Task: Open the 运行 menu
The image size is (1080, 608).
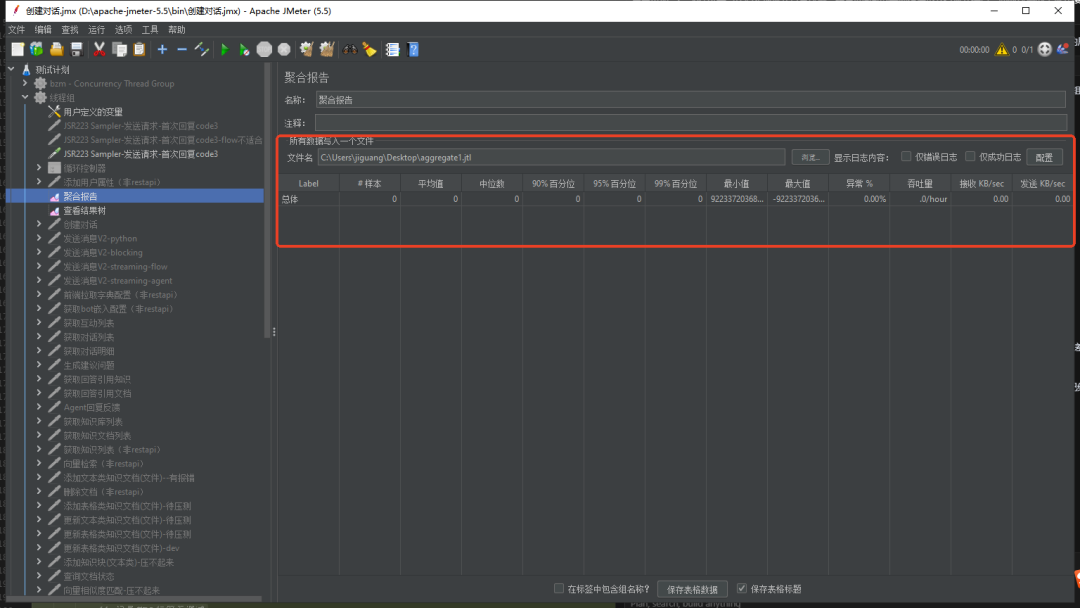Action: [x=96, y=30]
